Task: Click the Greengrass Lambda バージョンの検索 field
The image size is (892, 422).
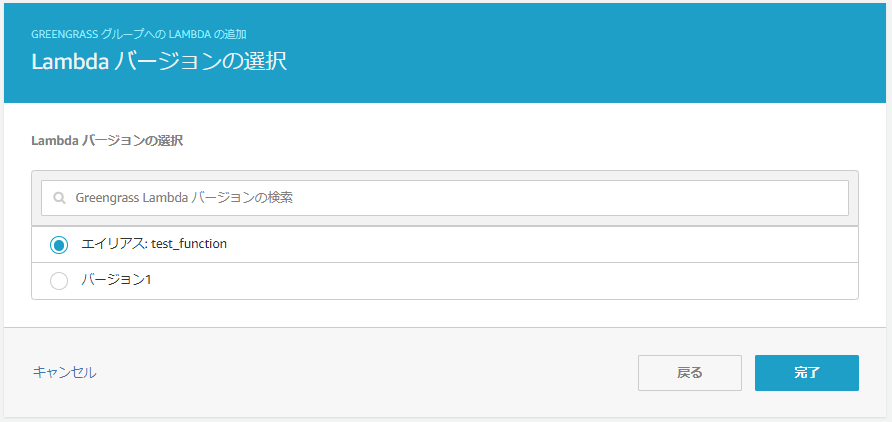Action: (x=444, y=198)
